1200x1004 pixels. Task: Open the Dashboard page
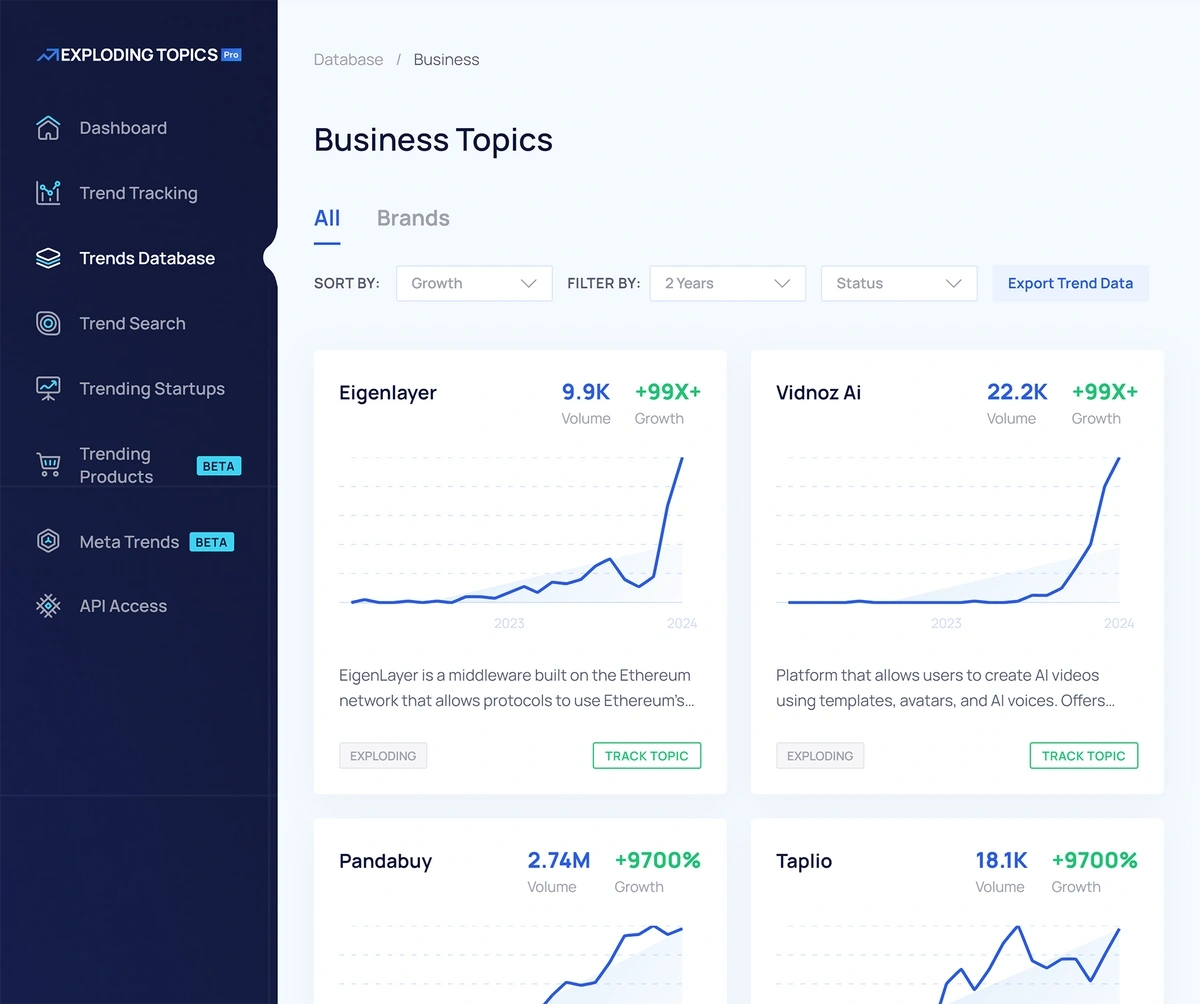point(123,128)
